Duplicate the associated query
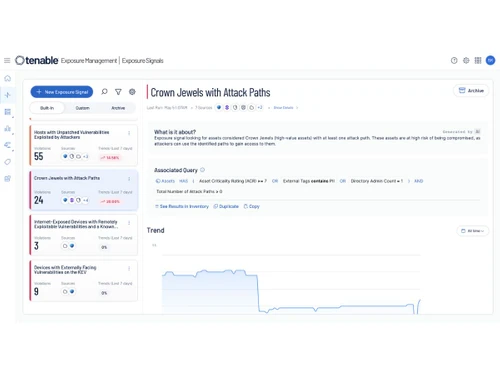This screenshot has height=375, width=500. (x=226, y=206)
